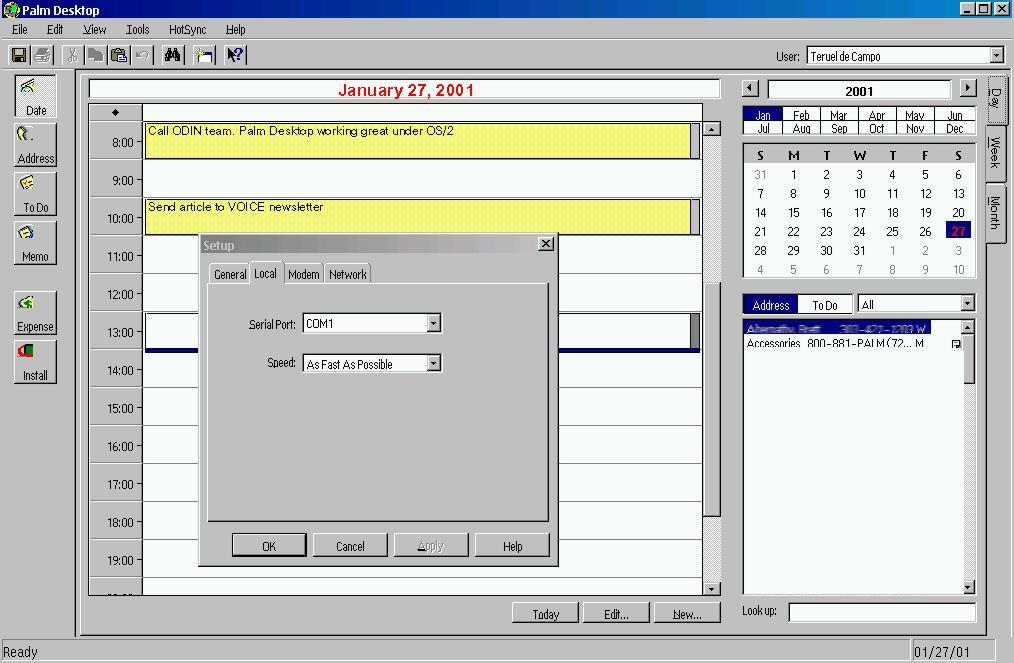Select day 27 in the calendar
This screenshot has width=1014, height=663.
pos(958,230)
